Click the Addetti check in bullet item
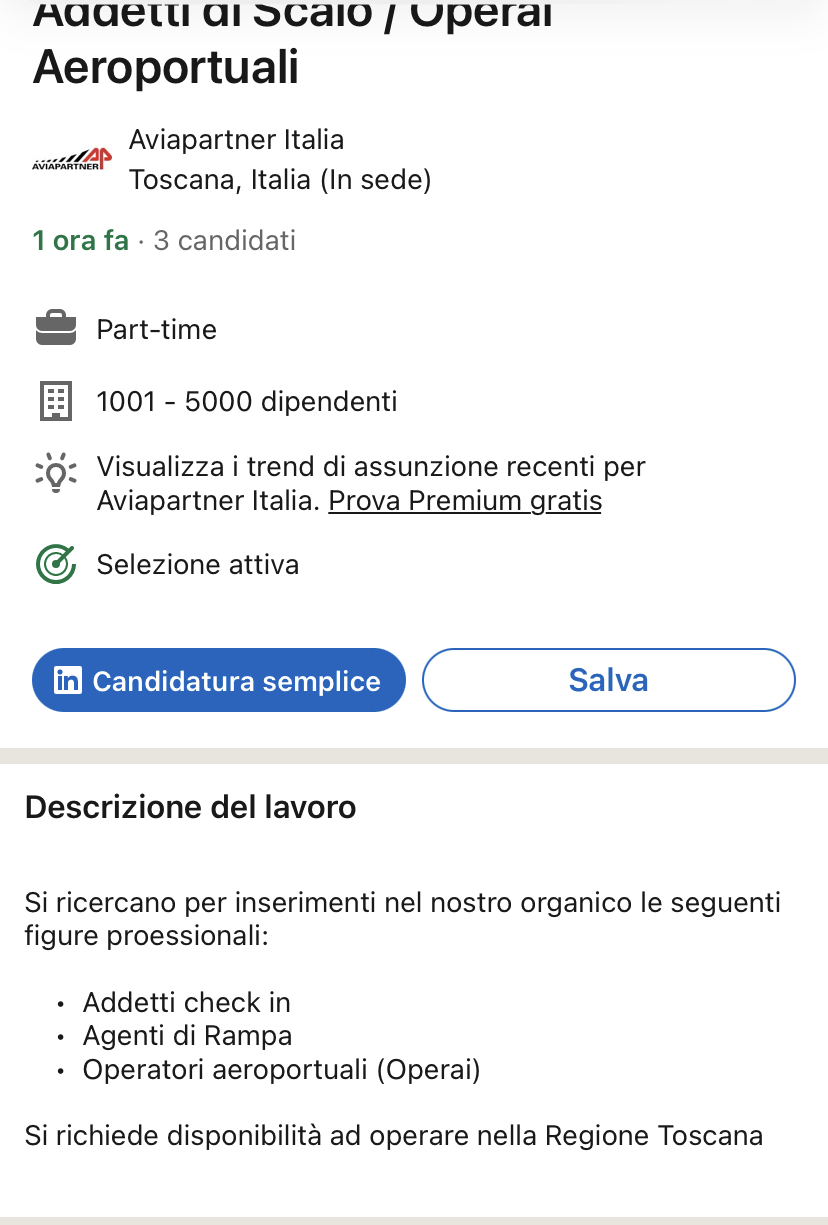The width and height of the screenshot is (828, 1225). click(187, 1002)
